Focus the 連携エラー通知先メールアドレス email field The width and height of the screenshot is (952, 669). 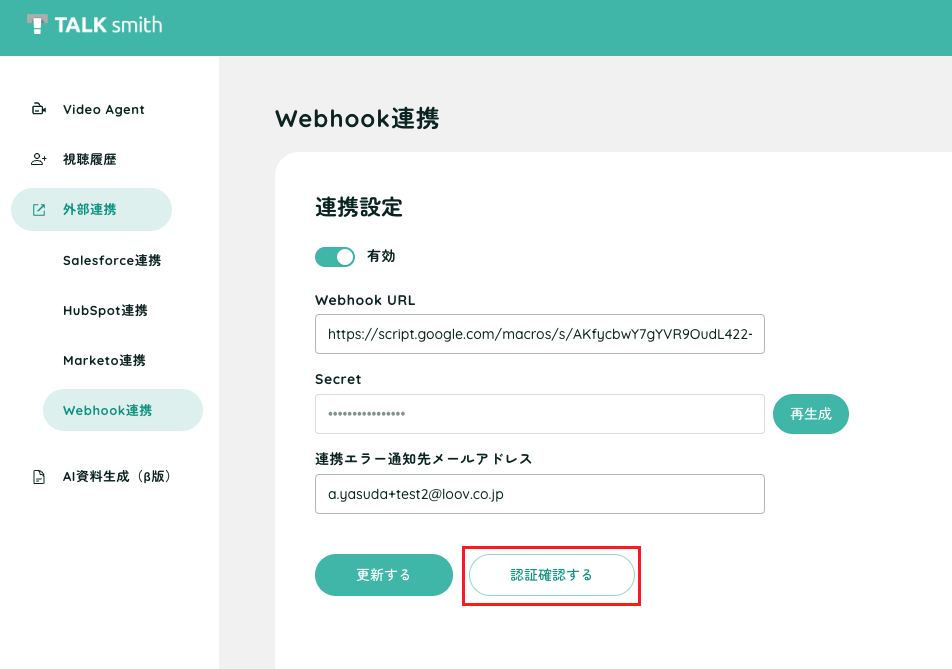click(540, 494)
